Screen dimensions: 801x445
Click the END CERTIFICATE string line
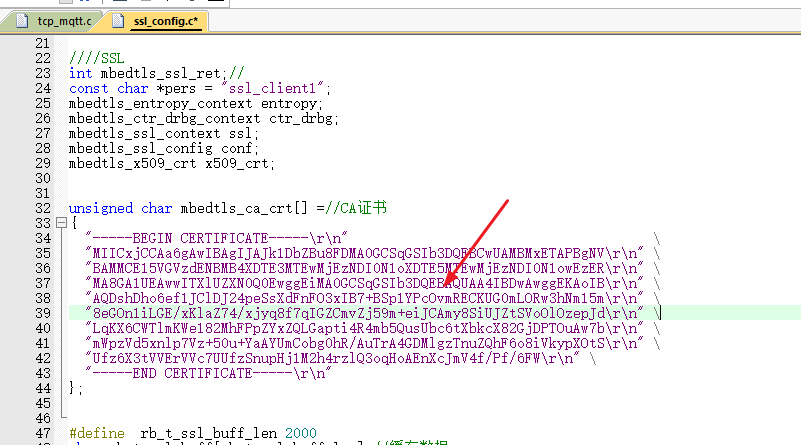click(x=208, y=373)
